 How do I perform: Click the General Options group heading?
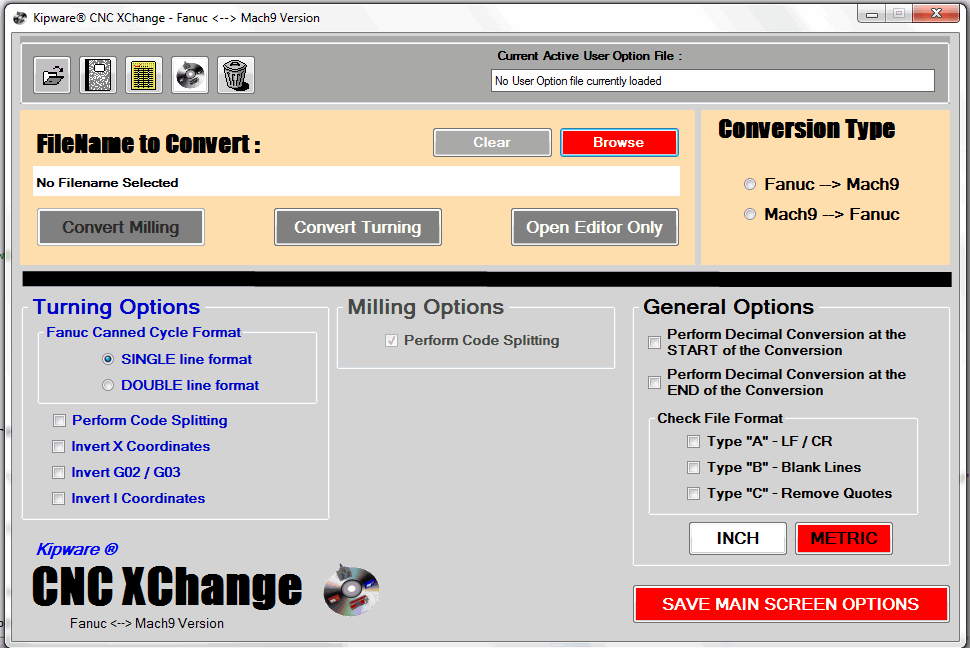pos(728,307)
